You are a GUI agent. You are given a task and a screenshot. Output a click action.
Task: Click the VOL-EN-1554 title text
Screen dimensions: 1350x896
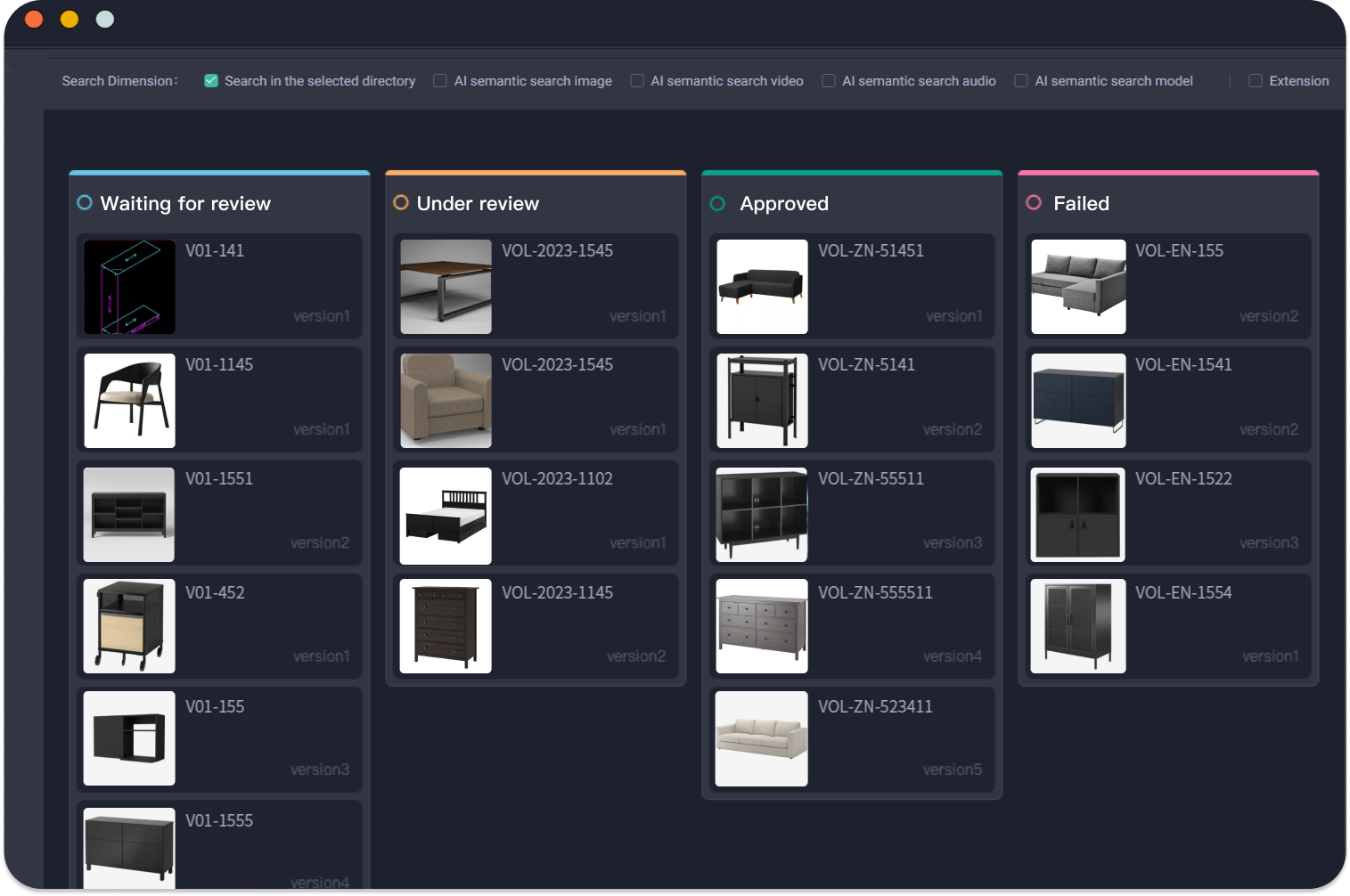tap(1183, 593)
